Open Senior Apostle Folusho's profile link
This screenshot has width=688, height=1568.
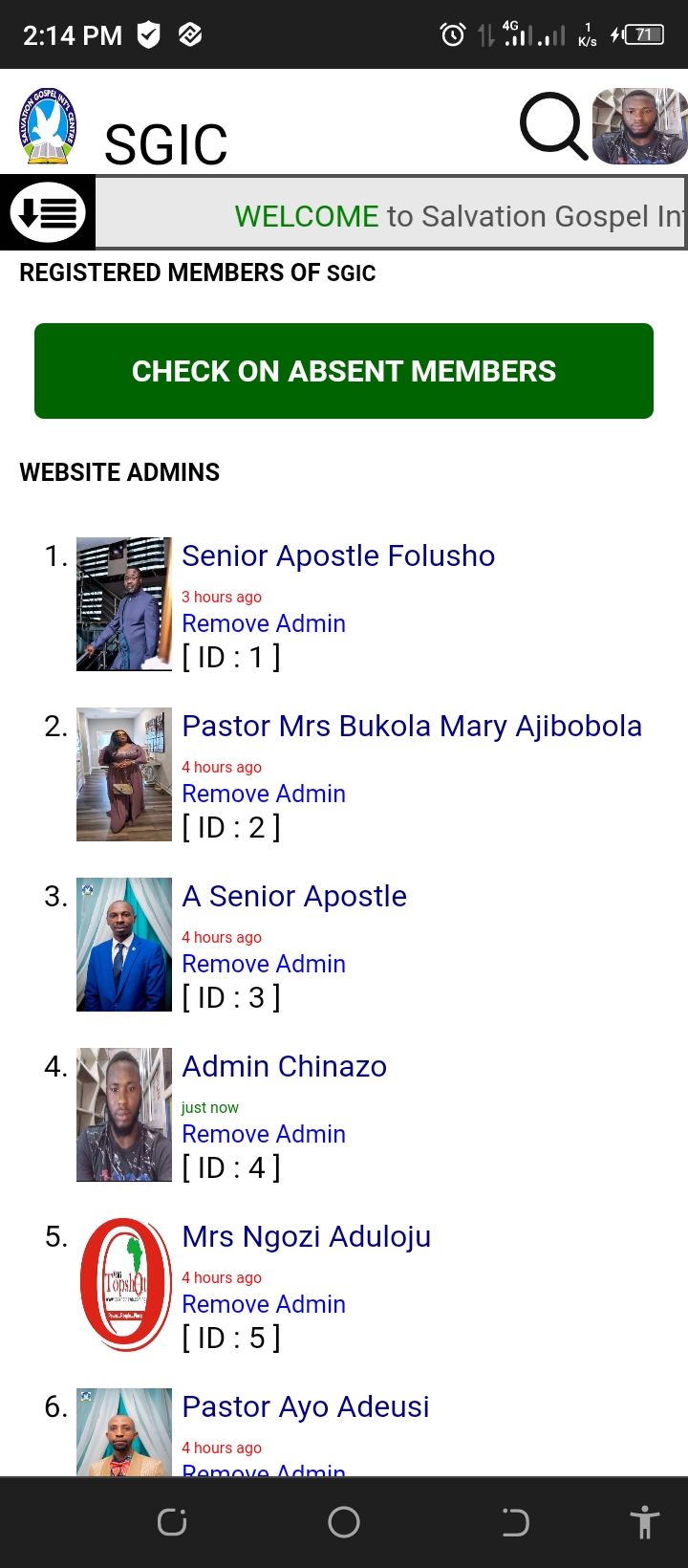338,555
